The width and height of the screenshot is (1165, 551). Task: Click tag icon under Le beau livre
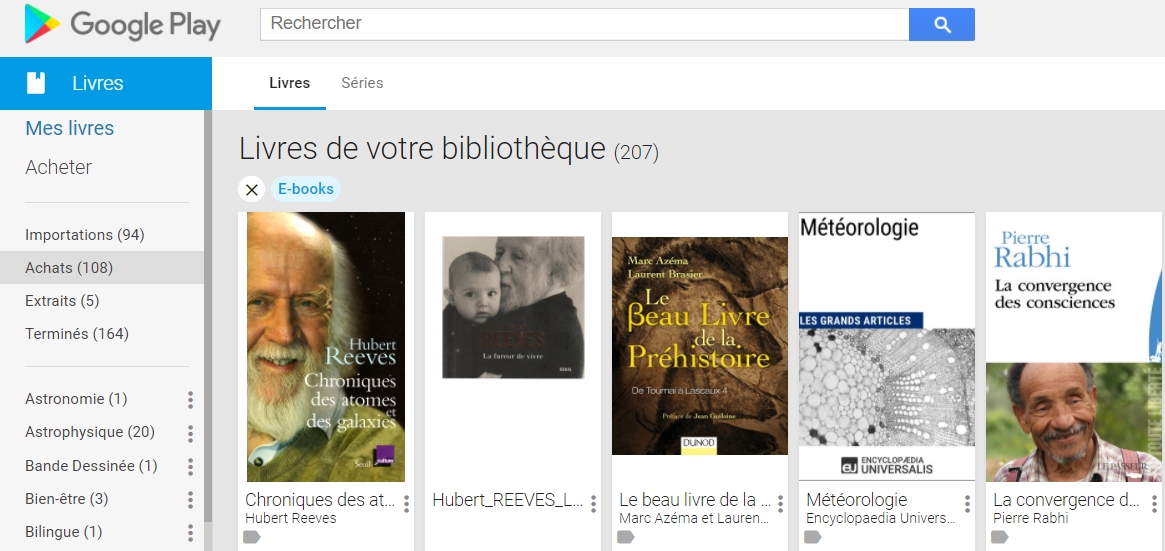click(626, 537)
